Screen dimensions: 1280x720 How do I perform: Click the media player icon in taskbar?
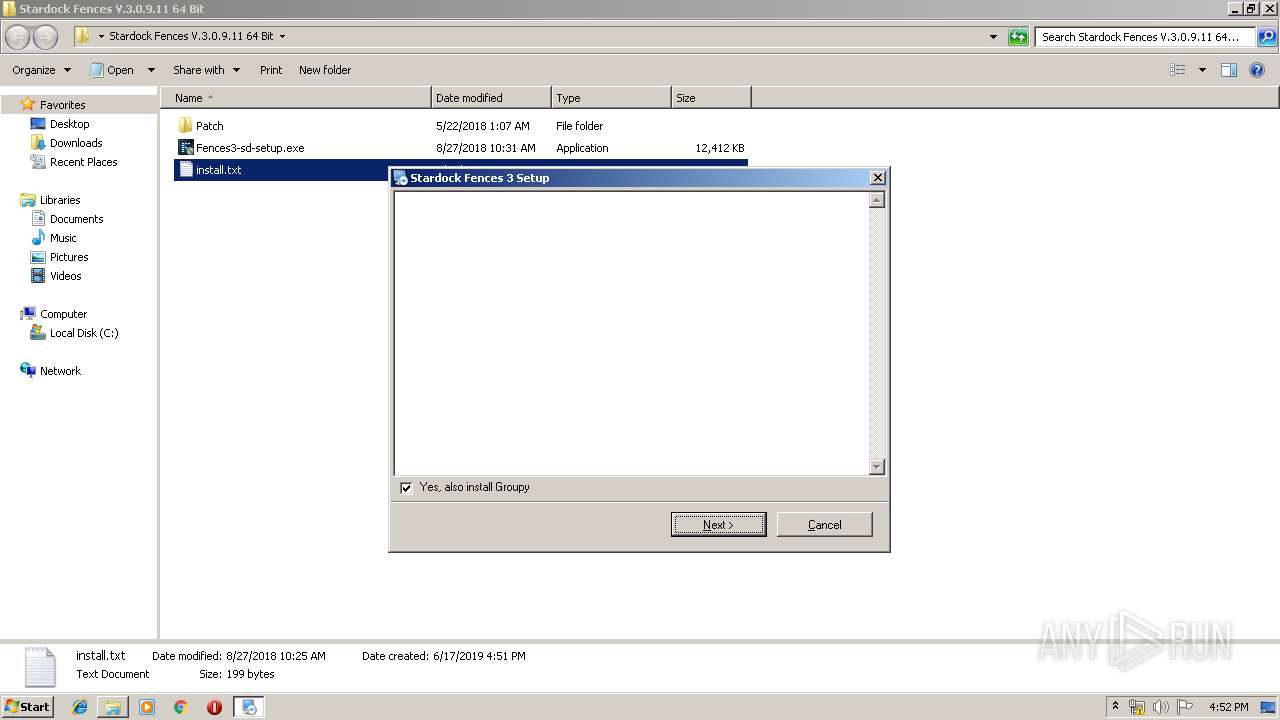pyautogui.click(x=147, y=707)
